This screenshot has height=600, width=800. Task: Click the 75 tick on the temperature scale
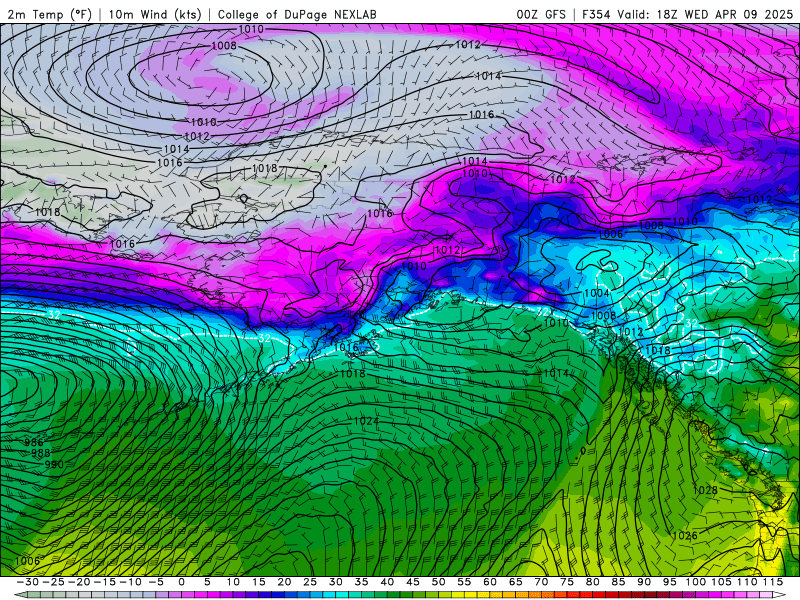[567, 582]
